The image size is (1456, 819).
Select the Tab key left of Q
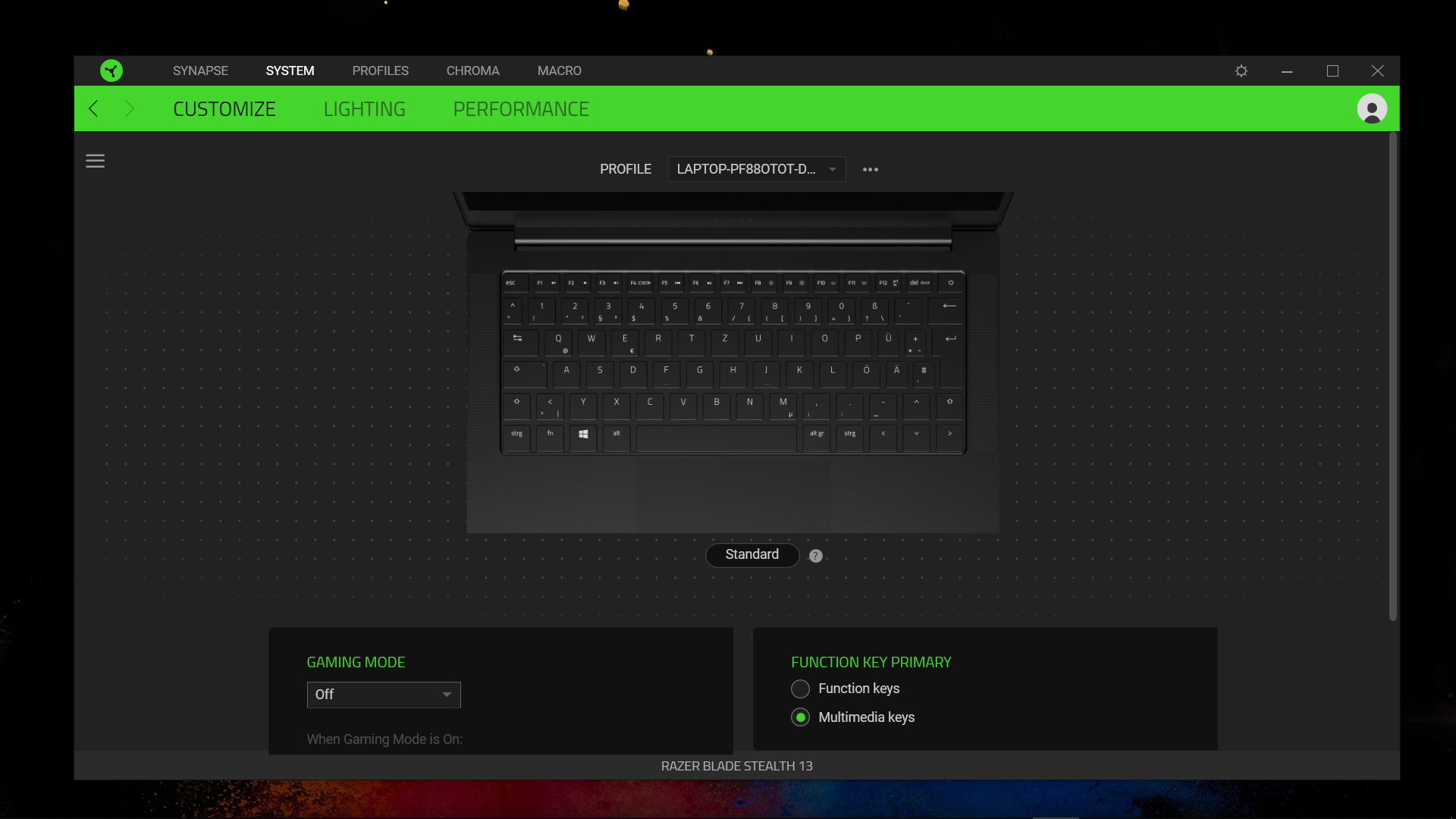point(520,343)
